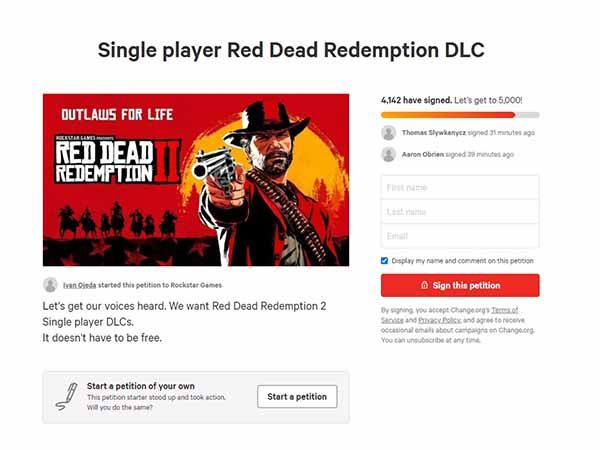Sign this petition with the red button

tap(460, 285)
